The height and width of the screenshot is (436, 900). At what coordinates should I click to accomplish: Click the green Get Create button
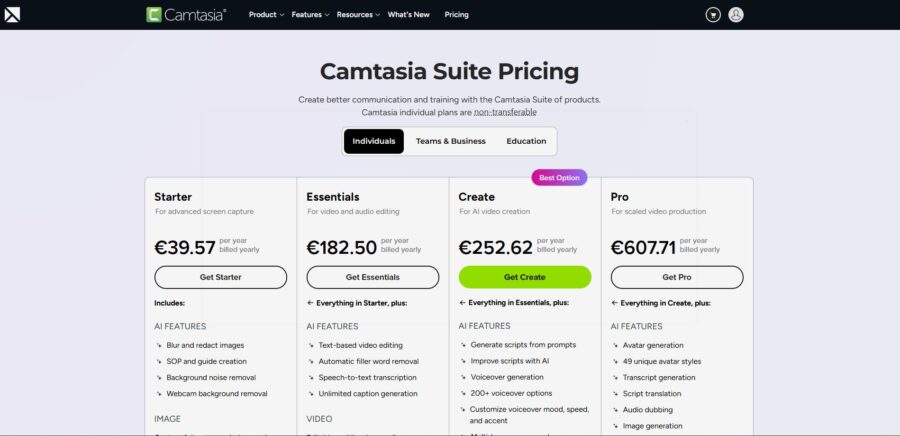(x=525, y=277)
